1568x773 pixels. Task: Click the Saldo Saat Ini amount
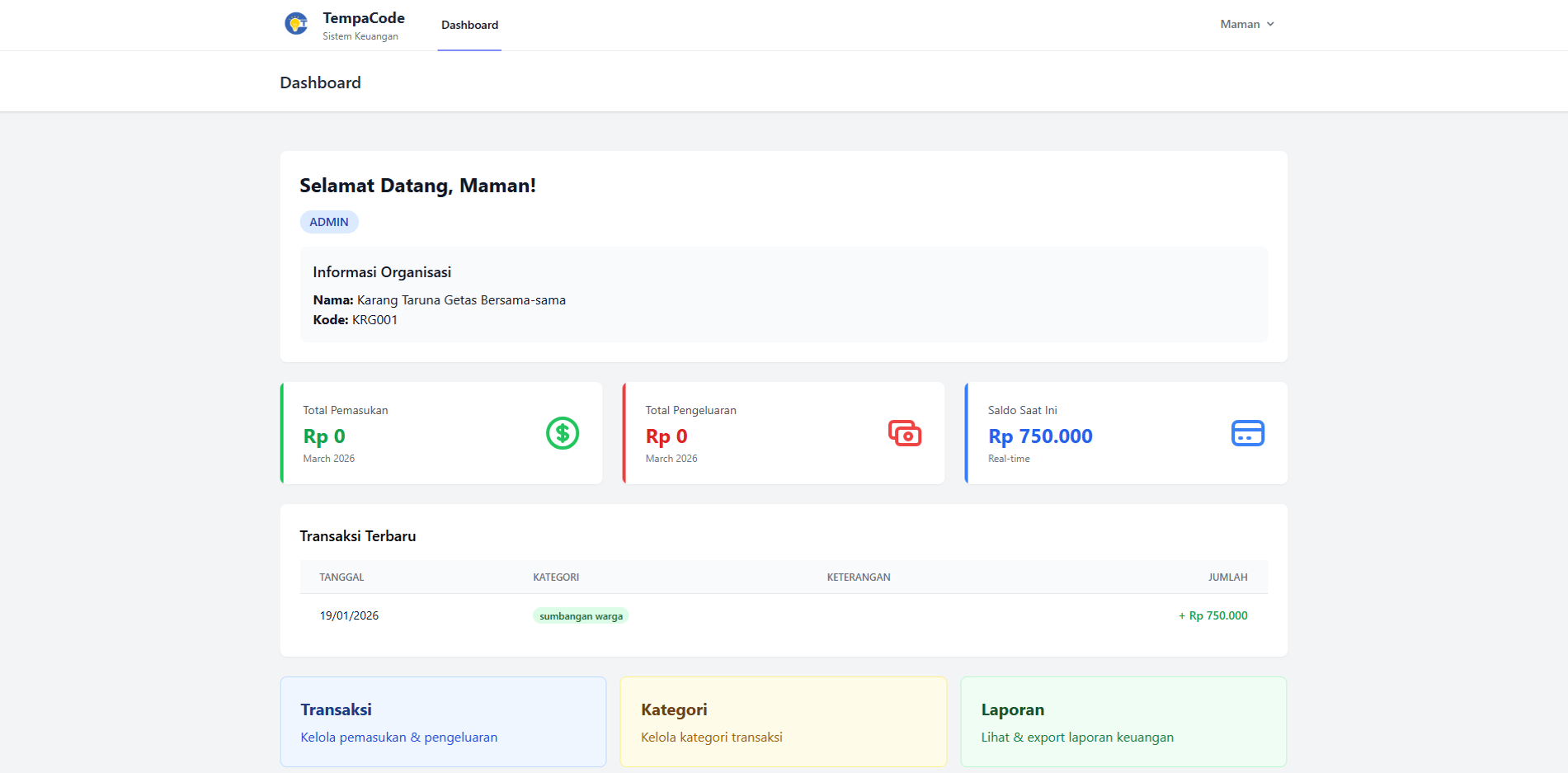tap(1040, 436)
